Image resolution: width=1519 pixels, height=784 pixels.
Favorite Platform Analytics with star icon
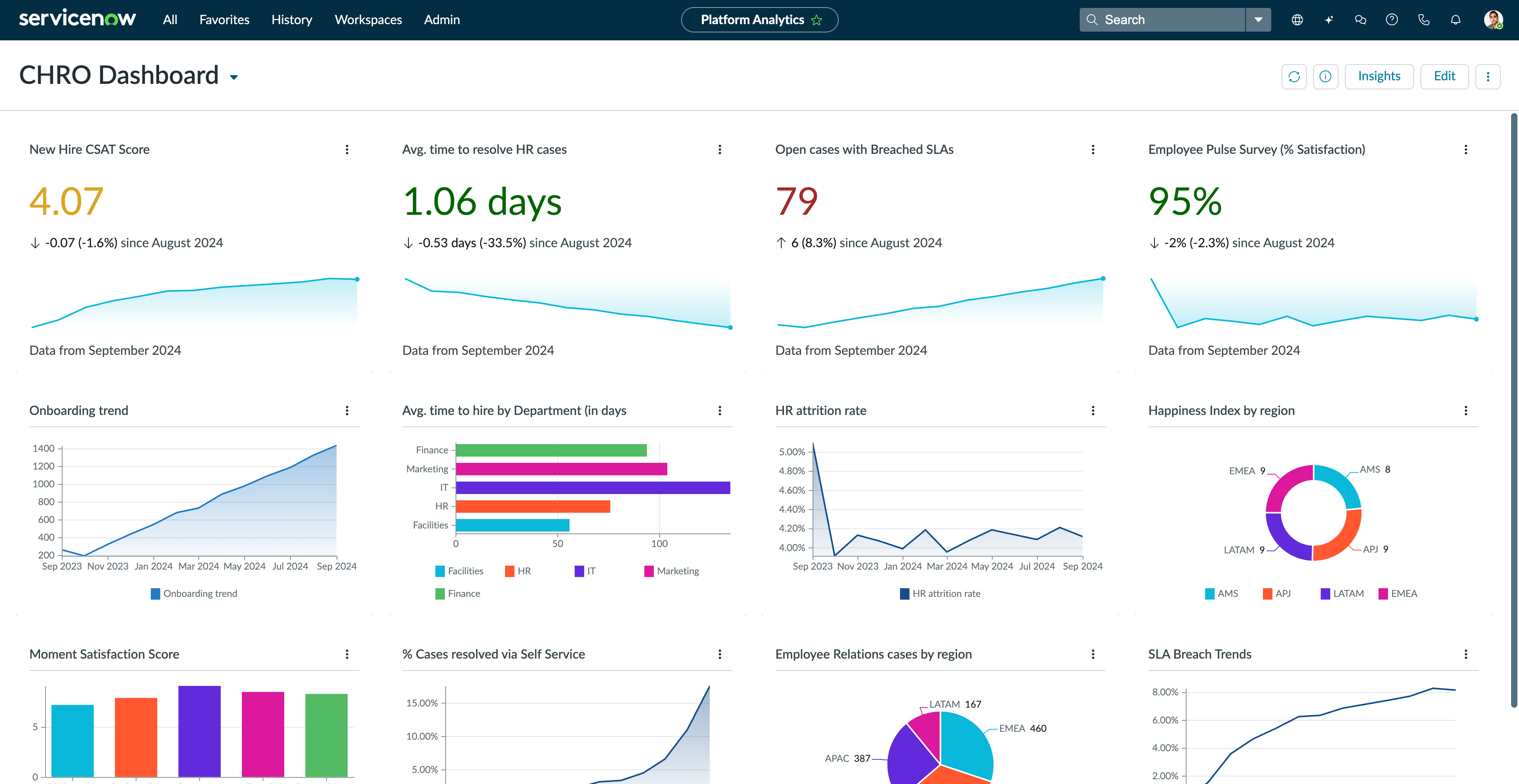pos(817,20)
